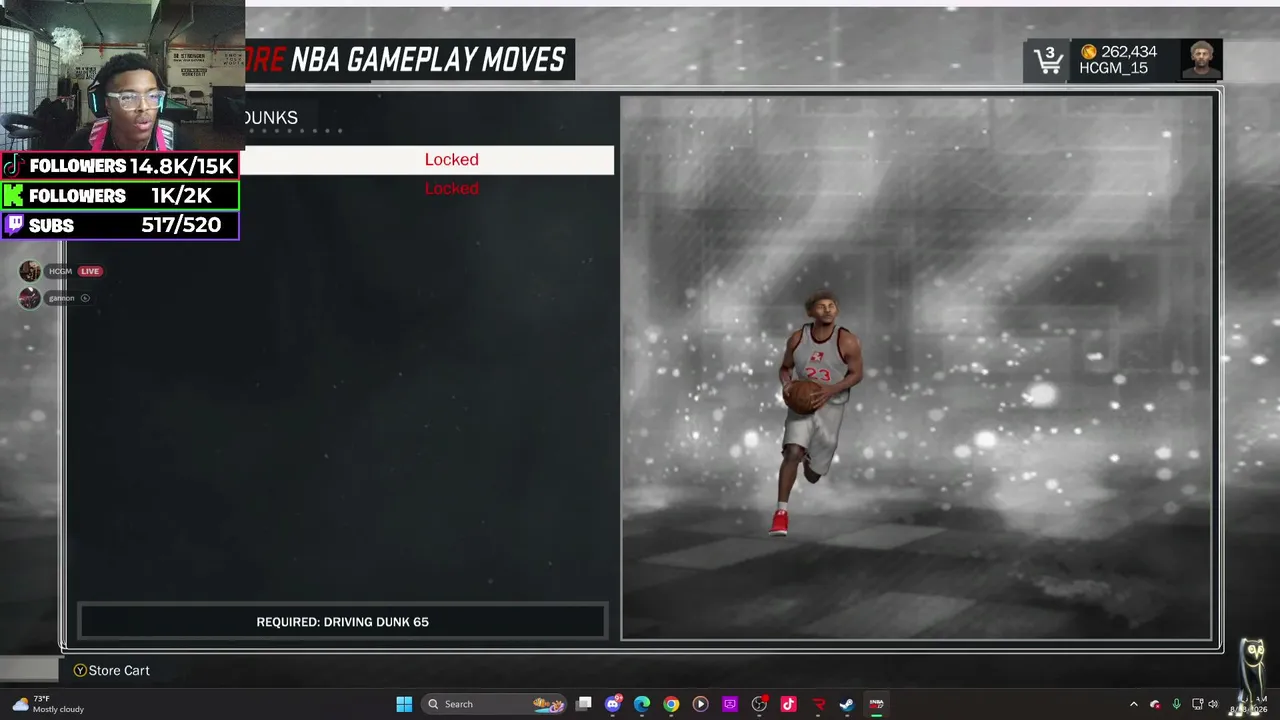Viewport: 1280px width, 720px height.
Task: Click the Required Driving Dunk 65 box
Action: tap(343, 621)
